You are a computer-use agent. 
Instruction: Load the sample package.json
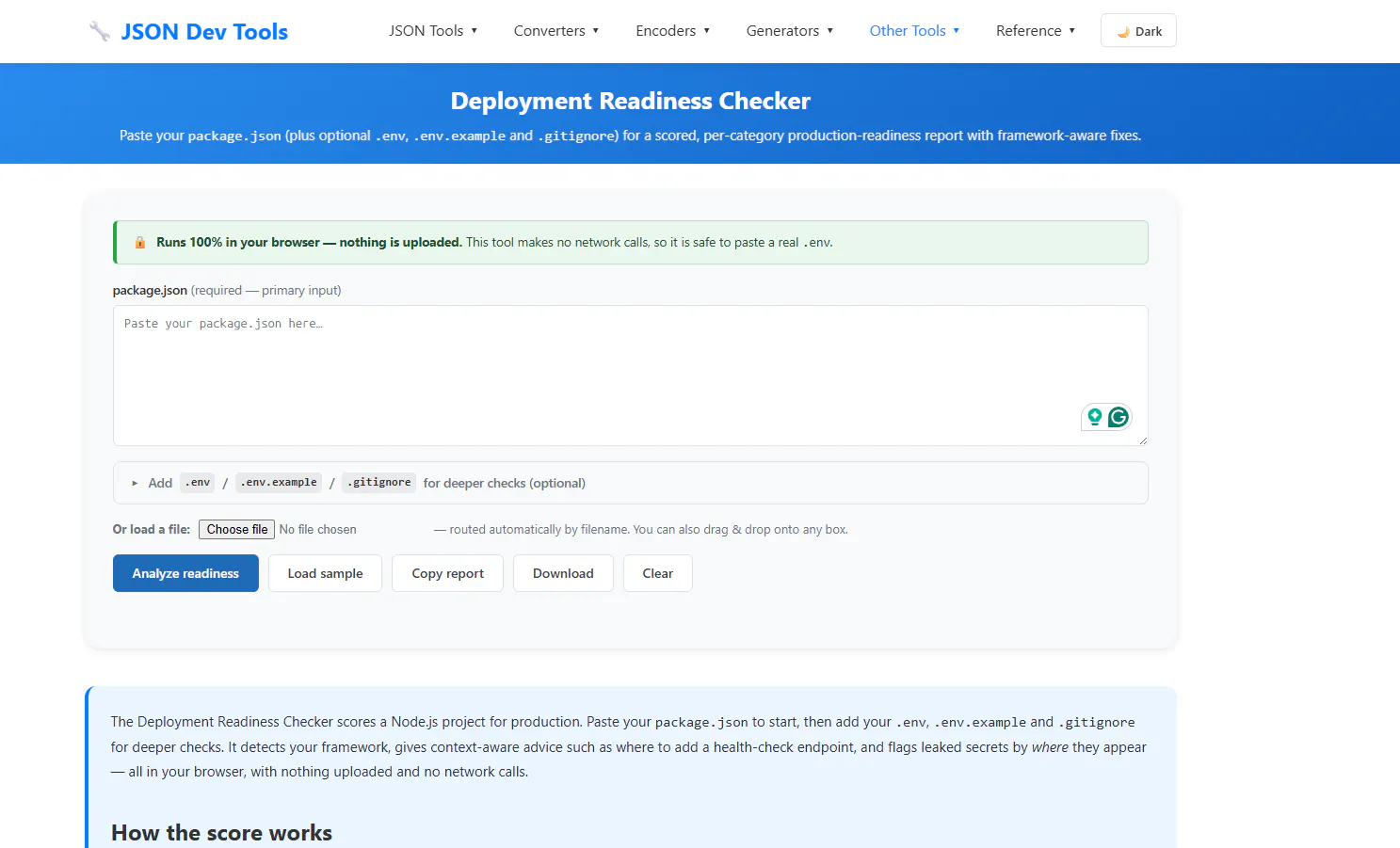click(325, 573)
